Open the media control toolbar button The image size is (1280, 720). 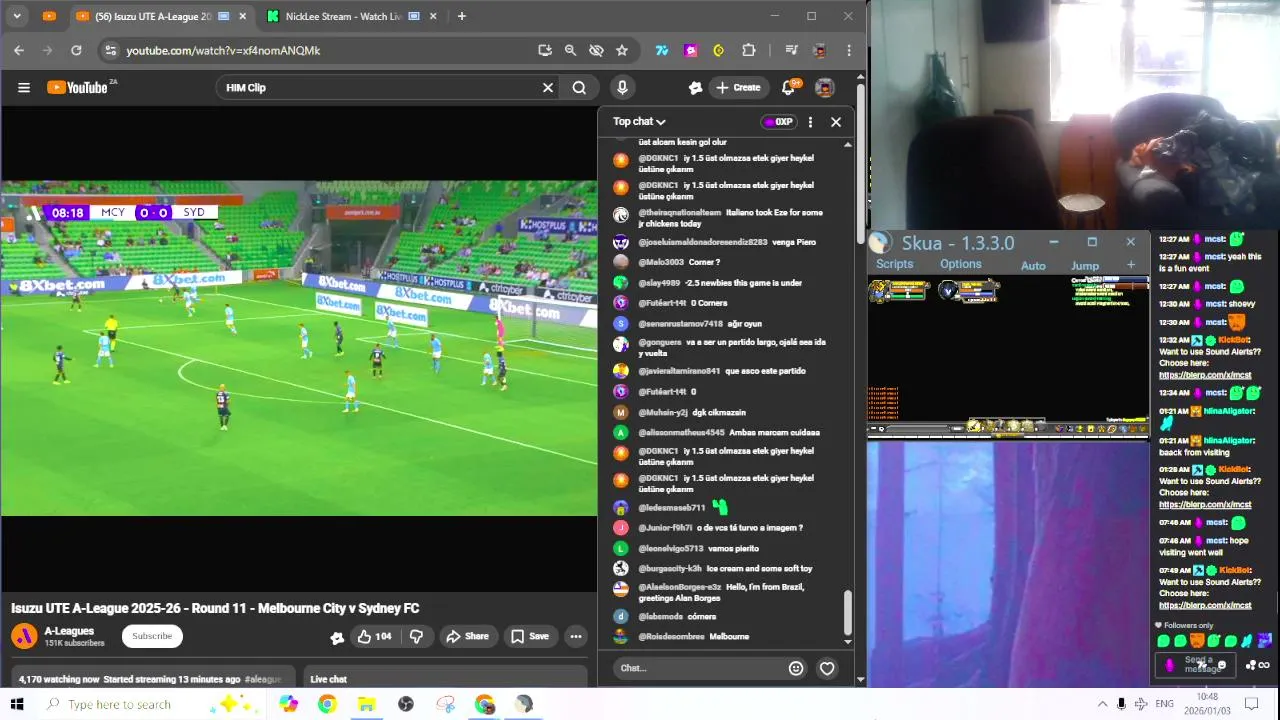coord(791,50)
